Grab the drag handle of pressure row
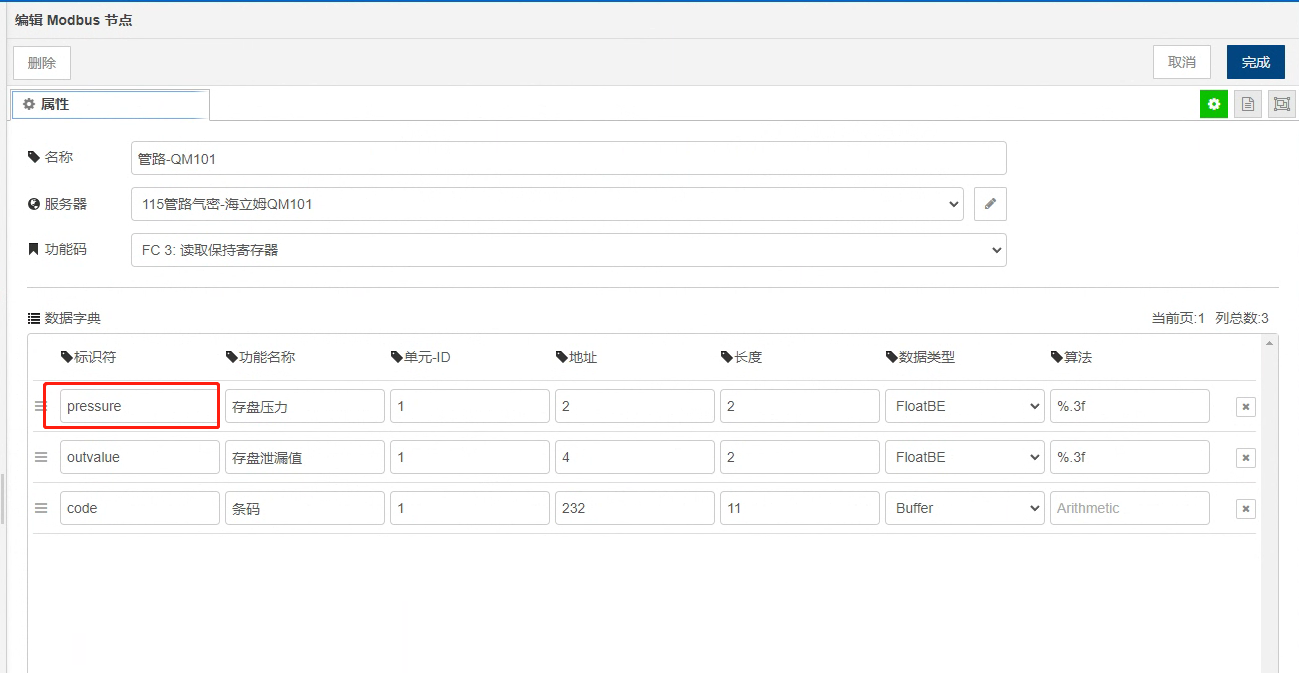Image resolution: width=1299 pixels, height=673 pixels. coord(41,406)
